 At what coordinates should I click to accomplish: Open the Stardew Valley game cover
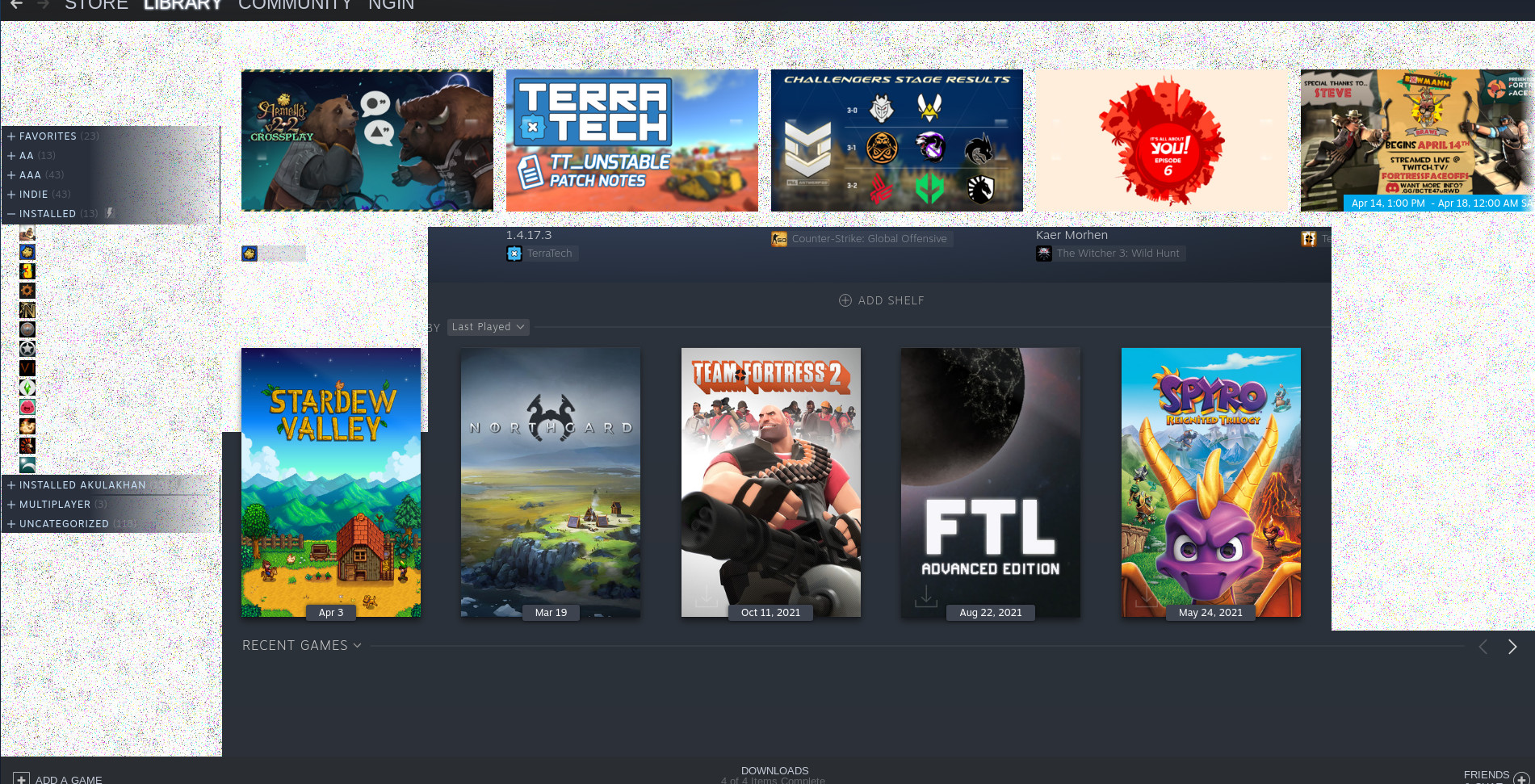point(331,483)
